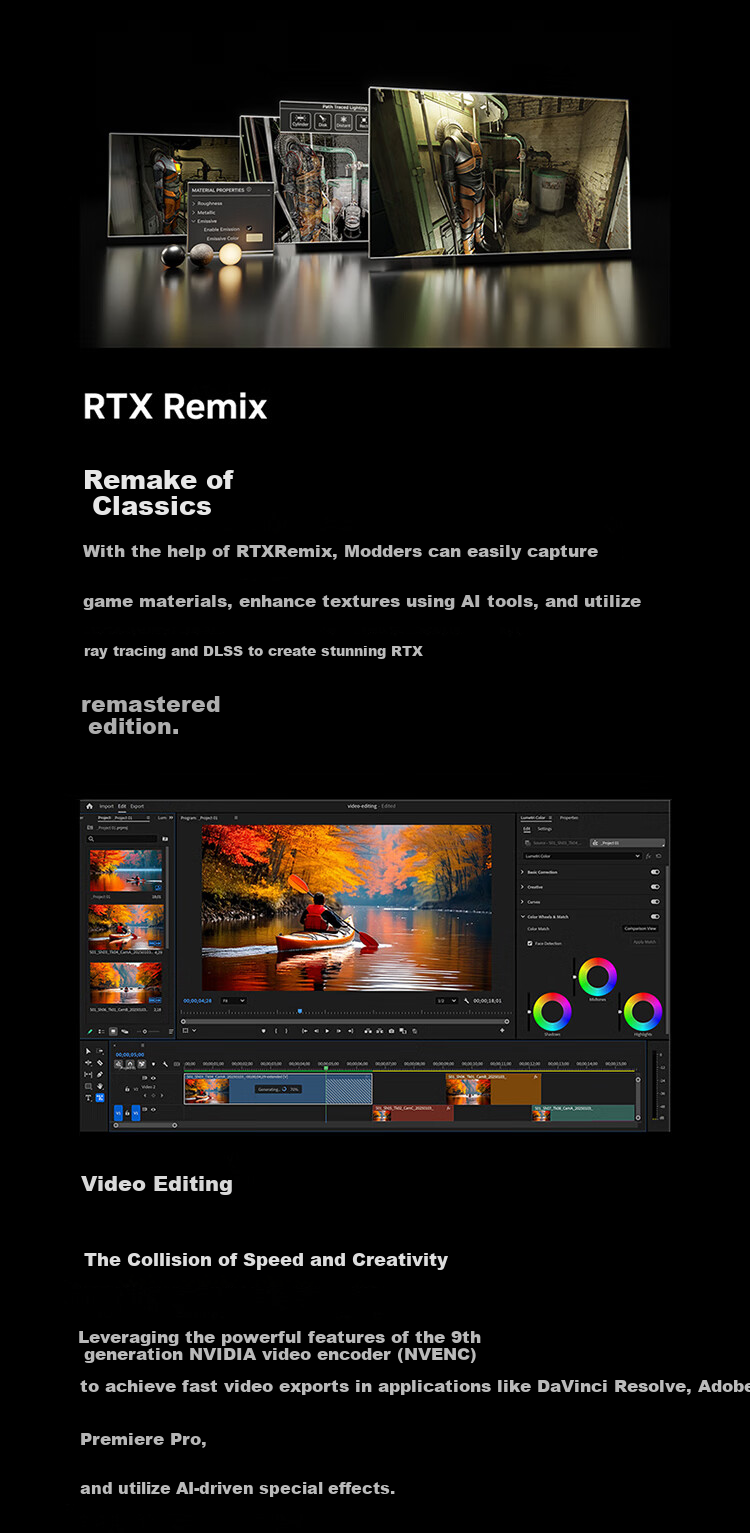Screen dimensions: 750x1533
Task: Open the Settings tab in Lumetri panel
Action: coord(545,829)
